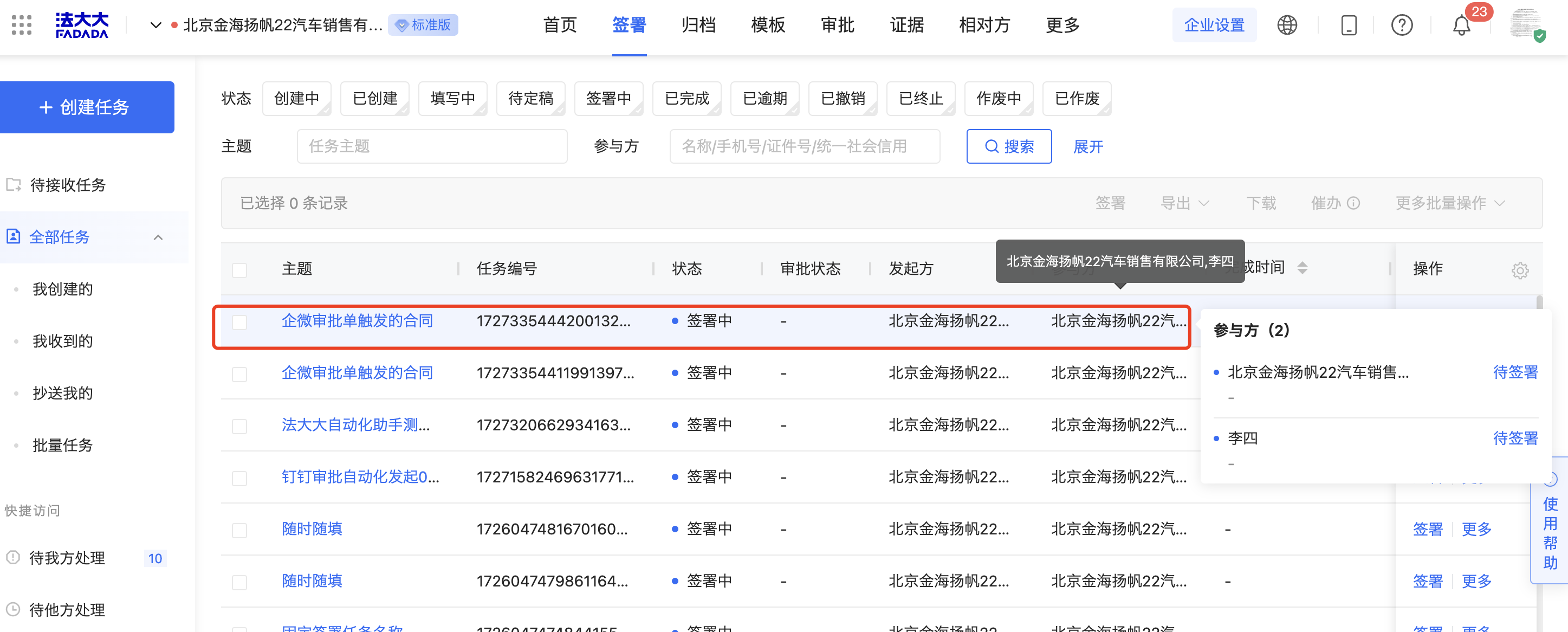Open 批量任务 in sidebar
The image size is (1568, 632).
63,445
